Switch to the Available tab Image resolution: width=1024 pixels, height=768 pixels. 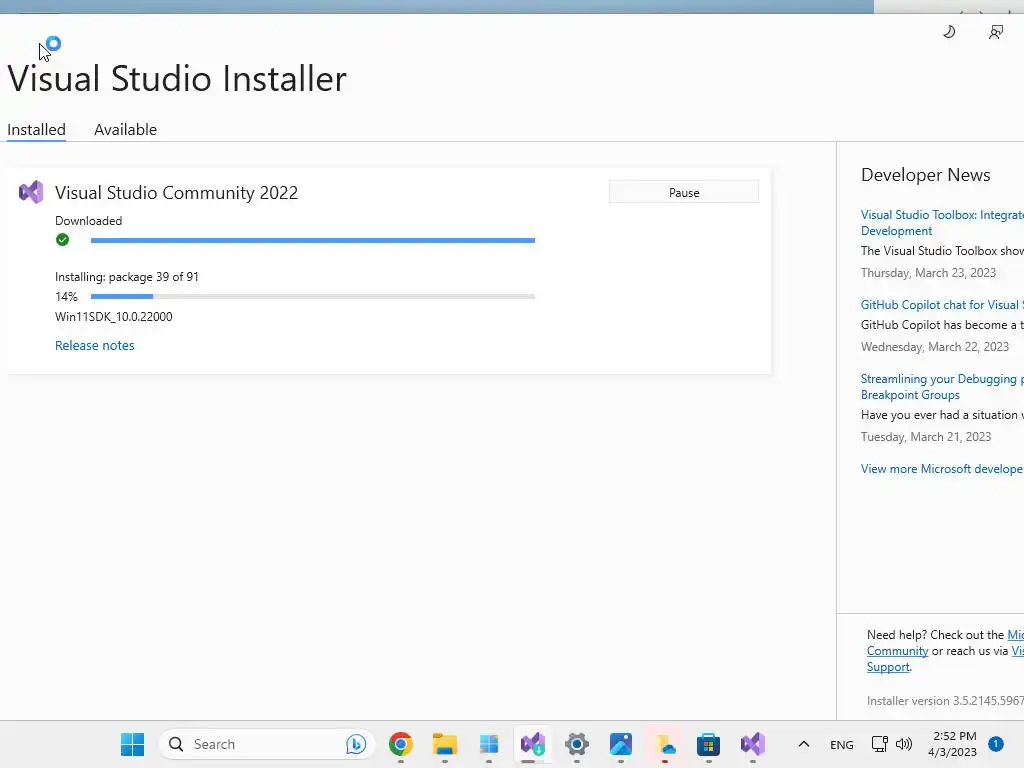pos(125,129)
